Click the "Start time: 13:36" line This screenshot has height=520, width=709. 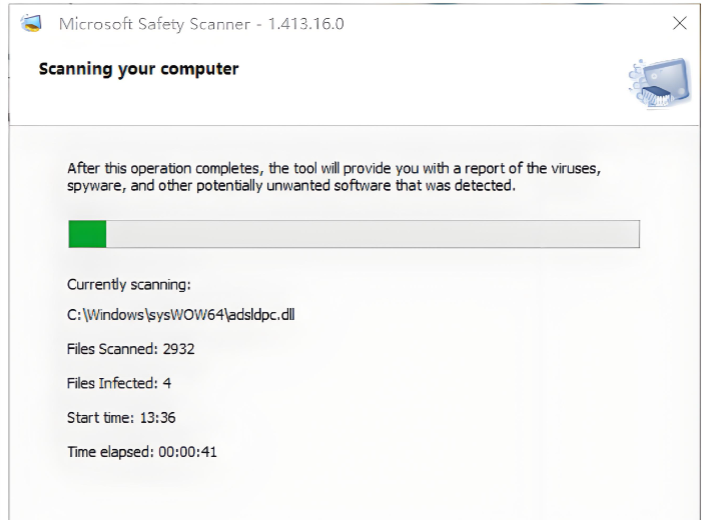pos(122,417)
